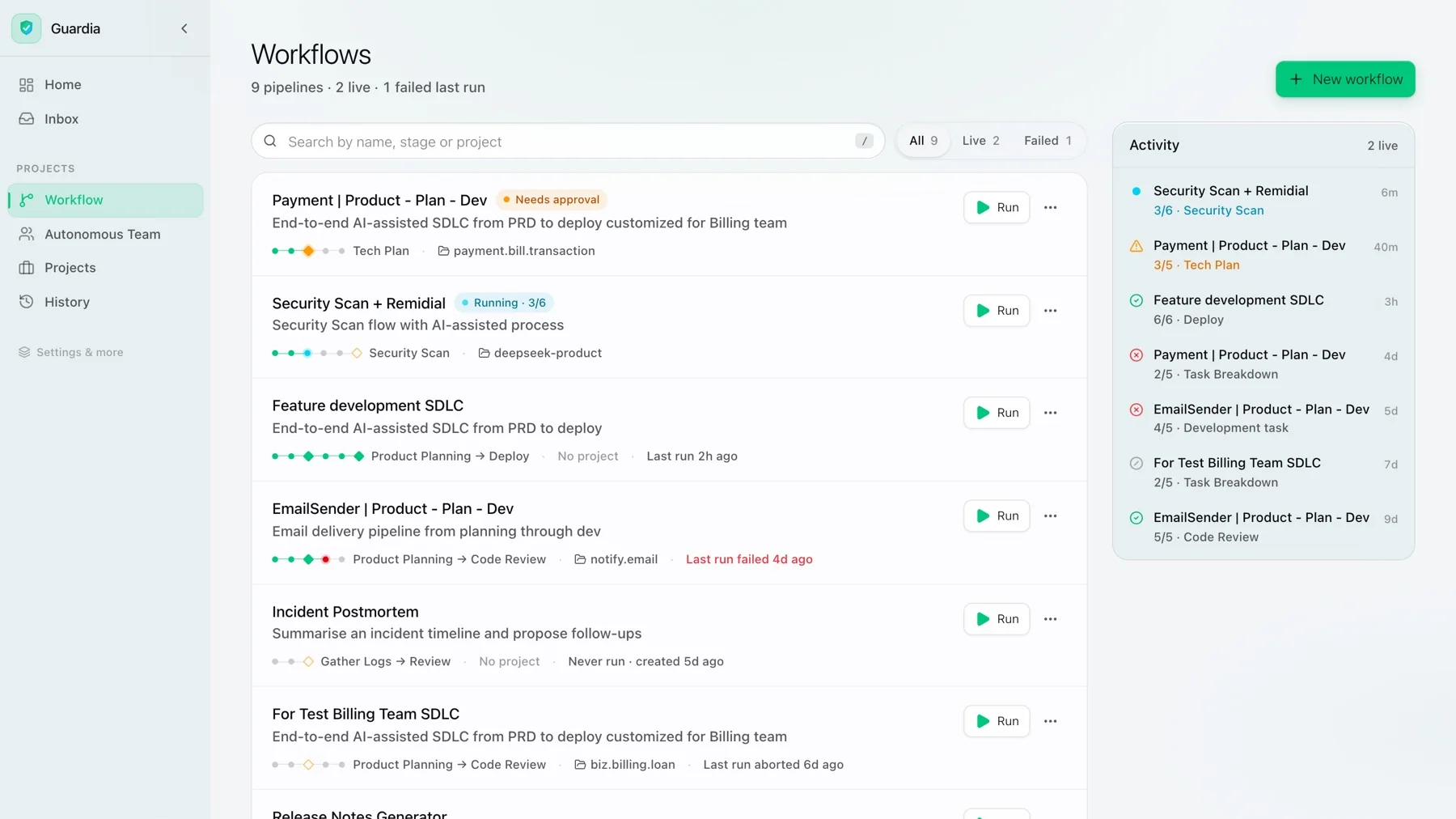
Task: Run the EmailSender | Product - Plan - Dev workflow
Action: point(997,516)
